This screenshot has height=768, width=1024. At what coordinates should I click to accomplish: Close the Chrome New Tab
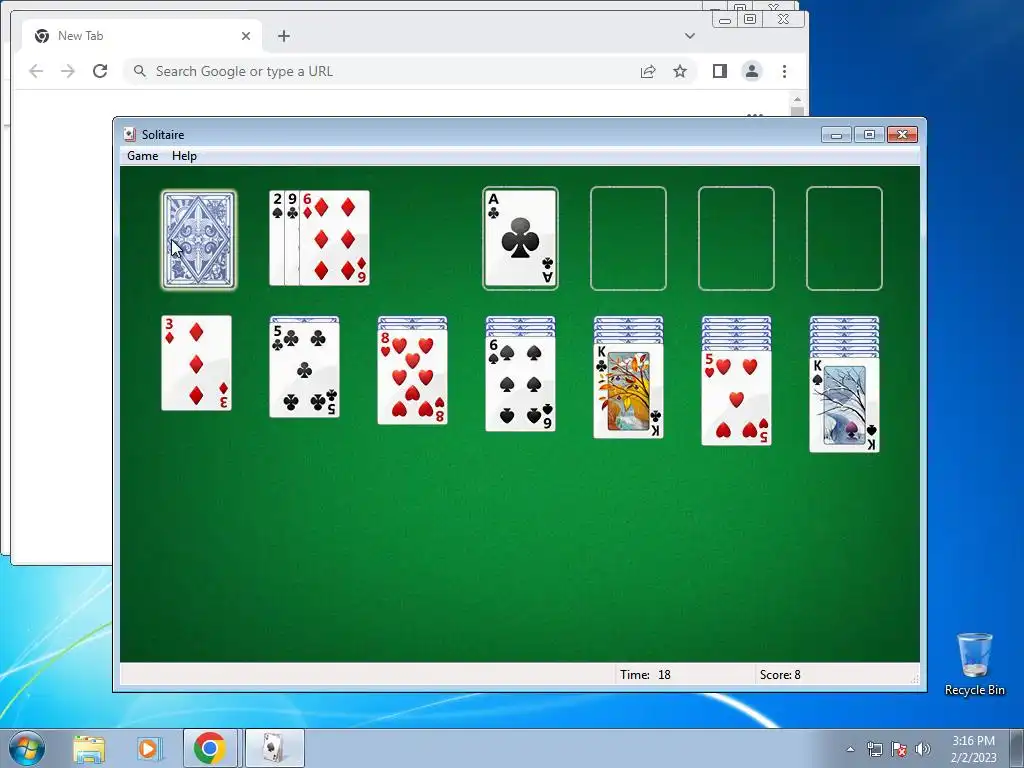(x=246, y=36)
